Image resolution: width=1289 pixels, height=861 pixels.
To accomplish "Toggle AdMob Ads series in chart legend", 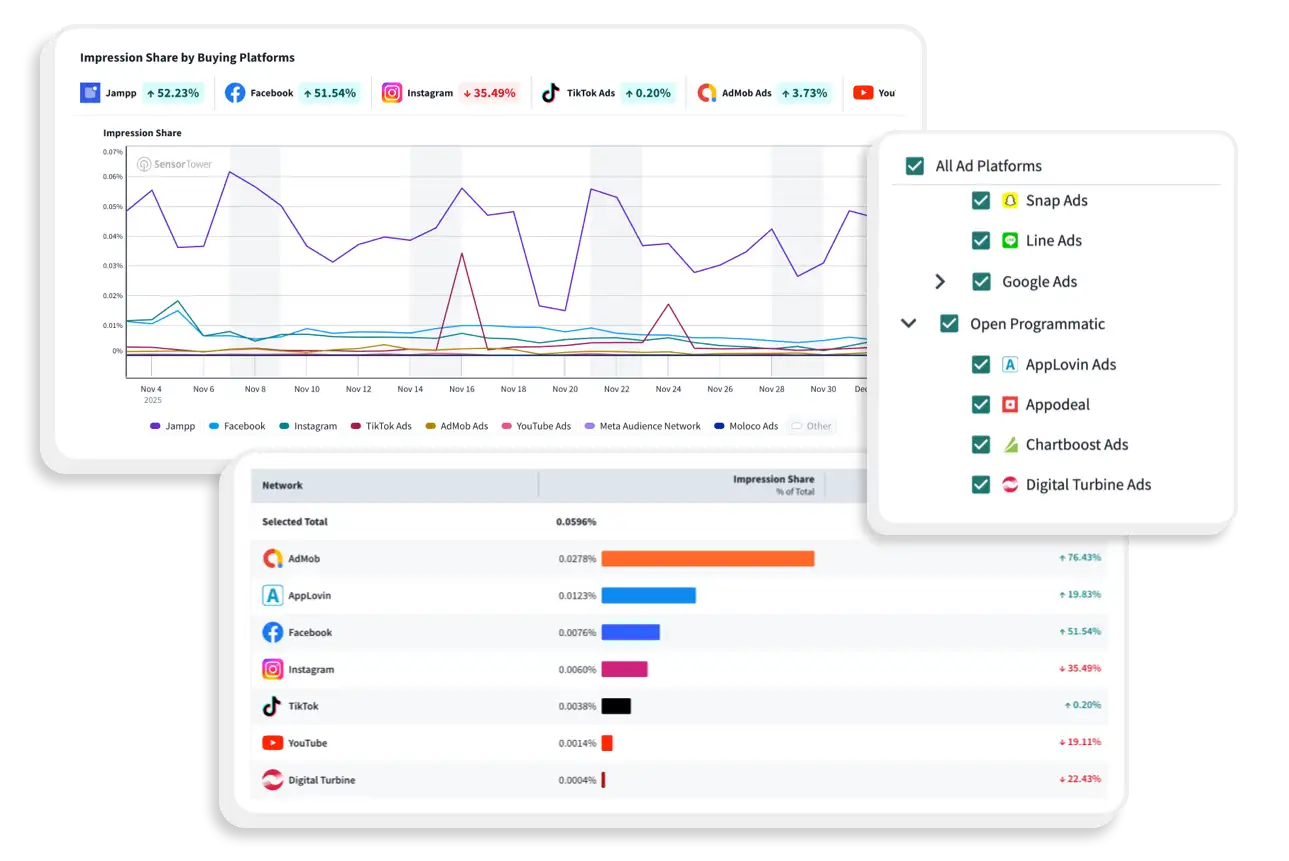I will (x=457, y=426).
